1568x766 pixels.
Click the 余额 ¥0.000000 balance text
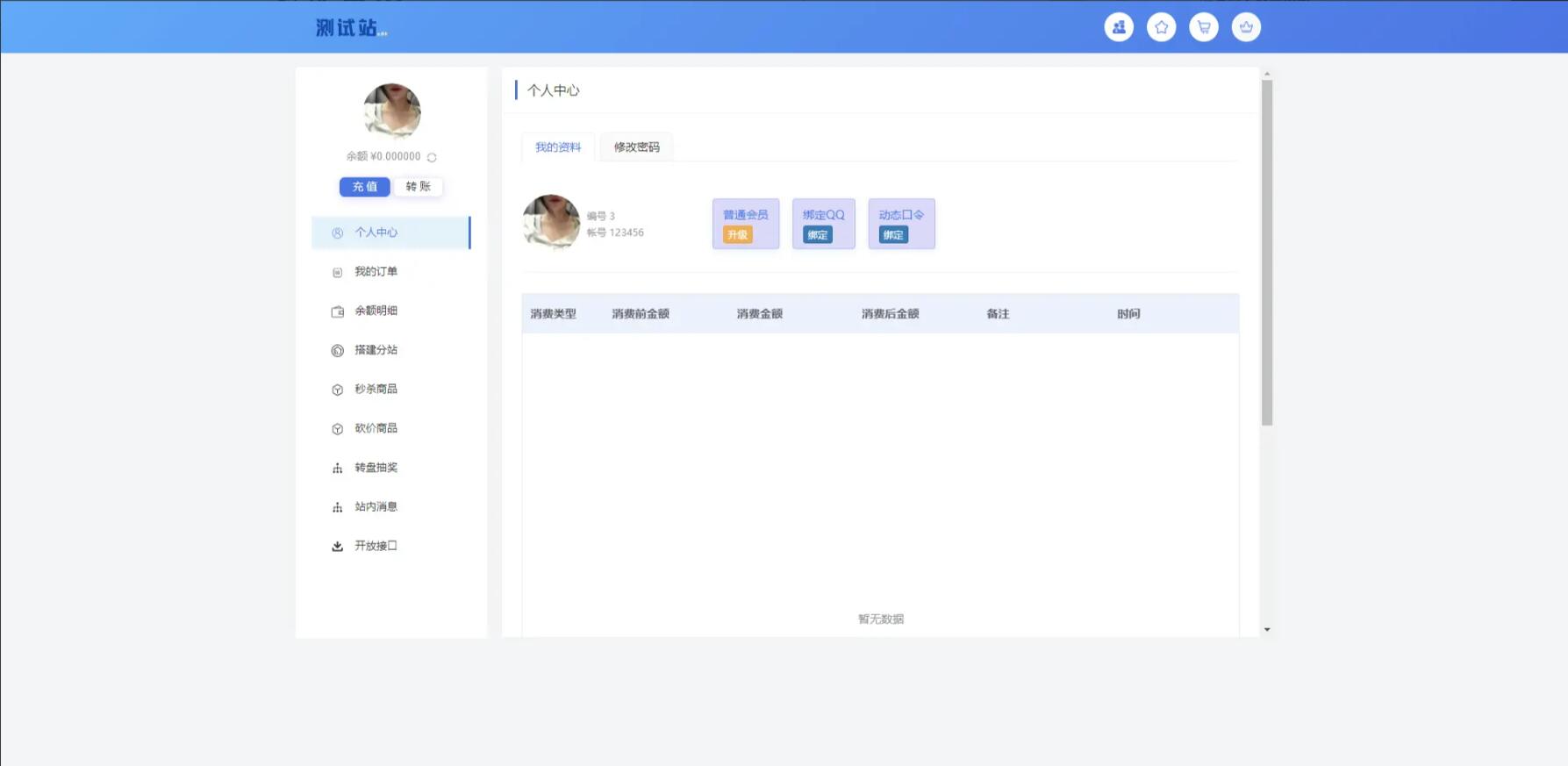point(383,156)
